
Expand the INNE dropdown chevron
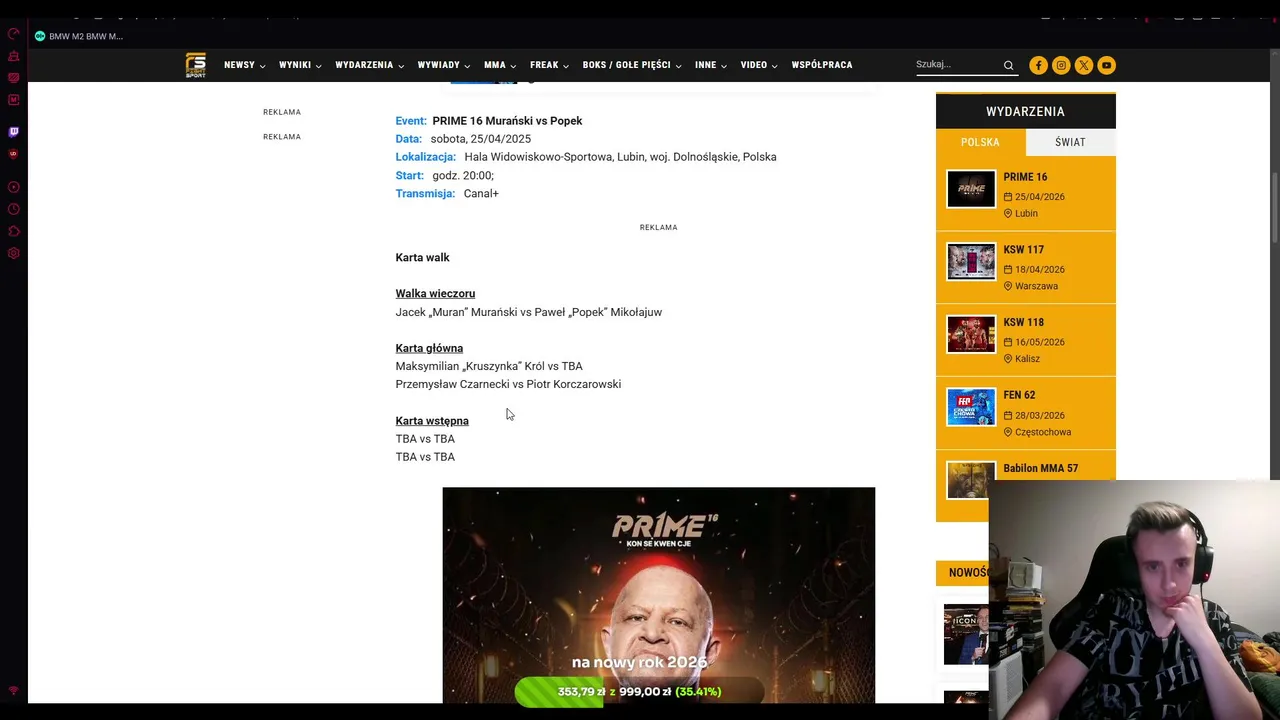[x=724, y=66]
